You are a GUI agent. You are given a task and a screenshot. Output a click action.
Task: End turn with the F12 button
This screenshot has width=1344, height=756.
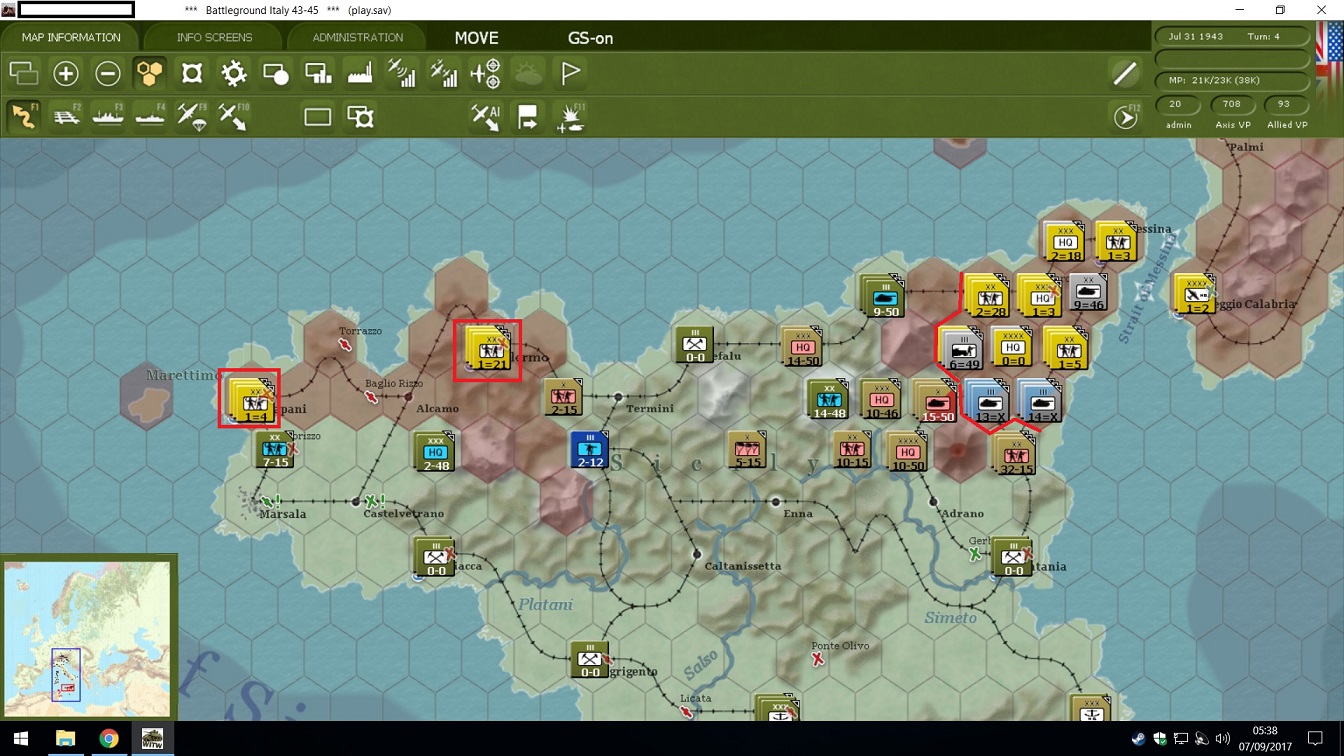click(x=1126, y=117)
